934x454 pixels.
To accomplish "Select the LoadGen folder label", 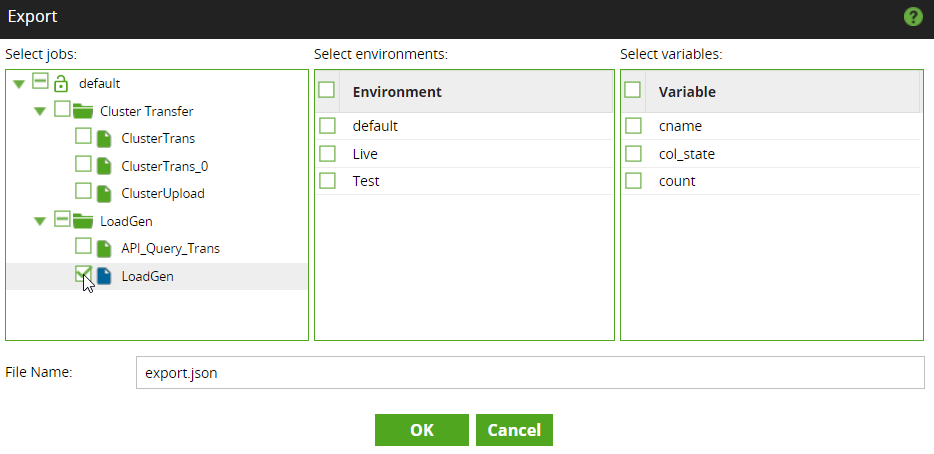I will (x=126, y=221).
